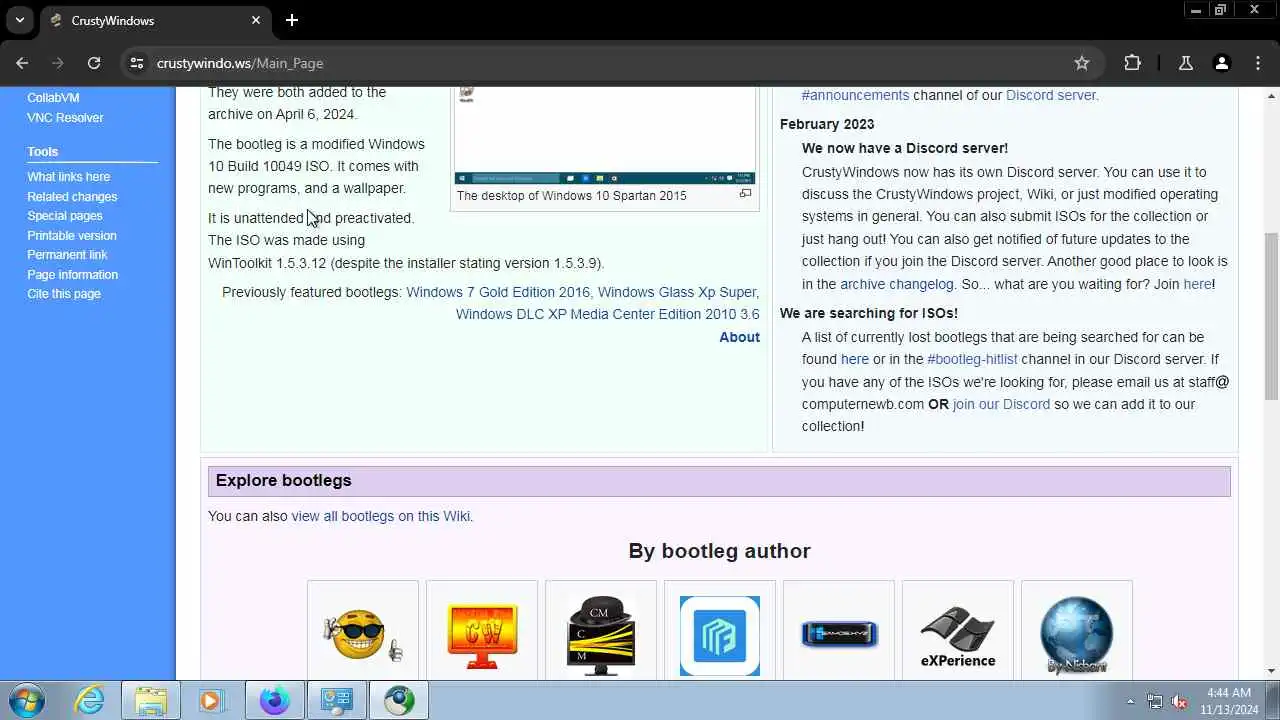Open Related changes in Tools

pyautogui.click(x=72, y=197)
